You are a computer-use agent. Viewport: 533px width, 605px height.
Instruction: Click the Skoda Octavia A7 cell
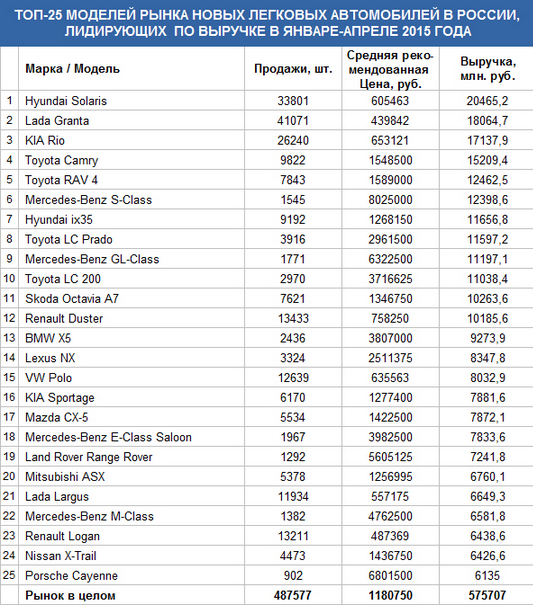[x=72, y=299]
